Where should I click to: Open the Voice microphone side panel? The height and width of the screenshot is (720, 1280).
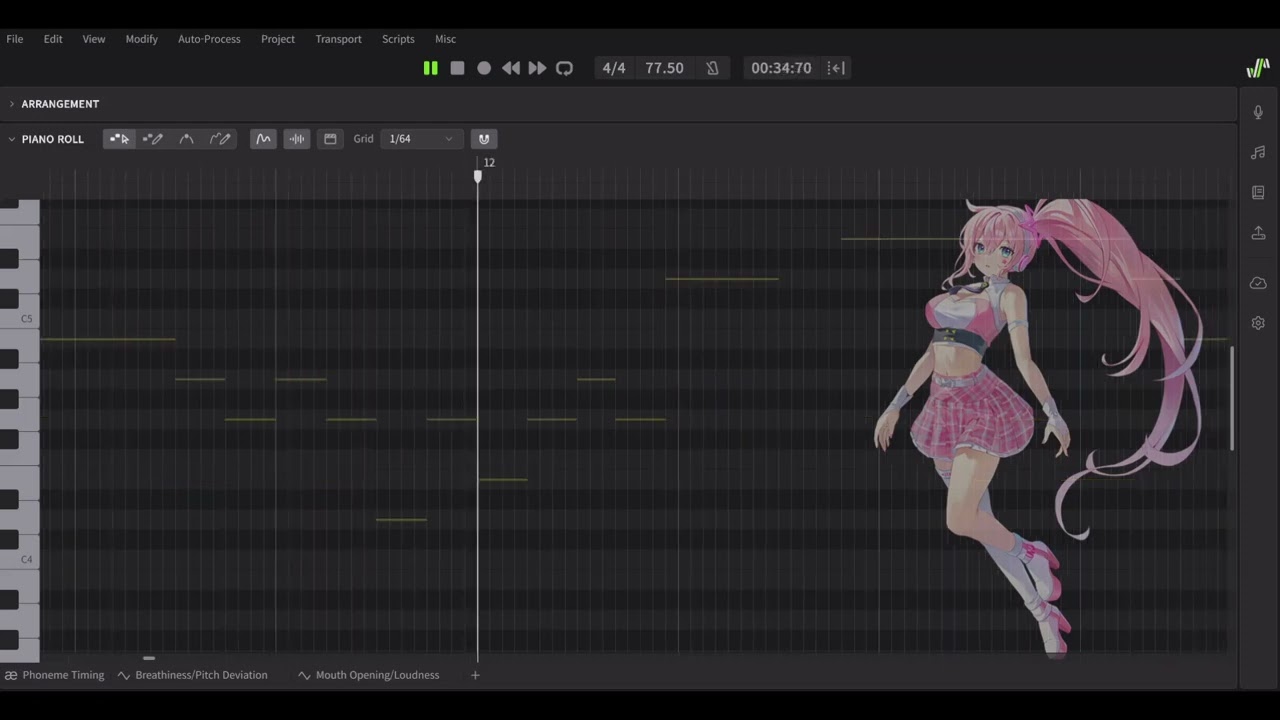(1258, 112)
